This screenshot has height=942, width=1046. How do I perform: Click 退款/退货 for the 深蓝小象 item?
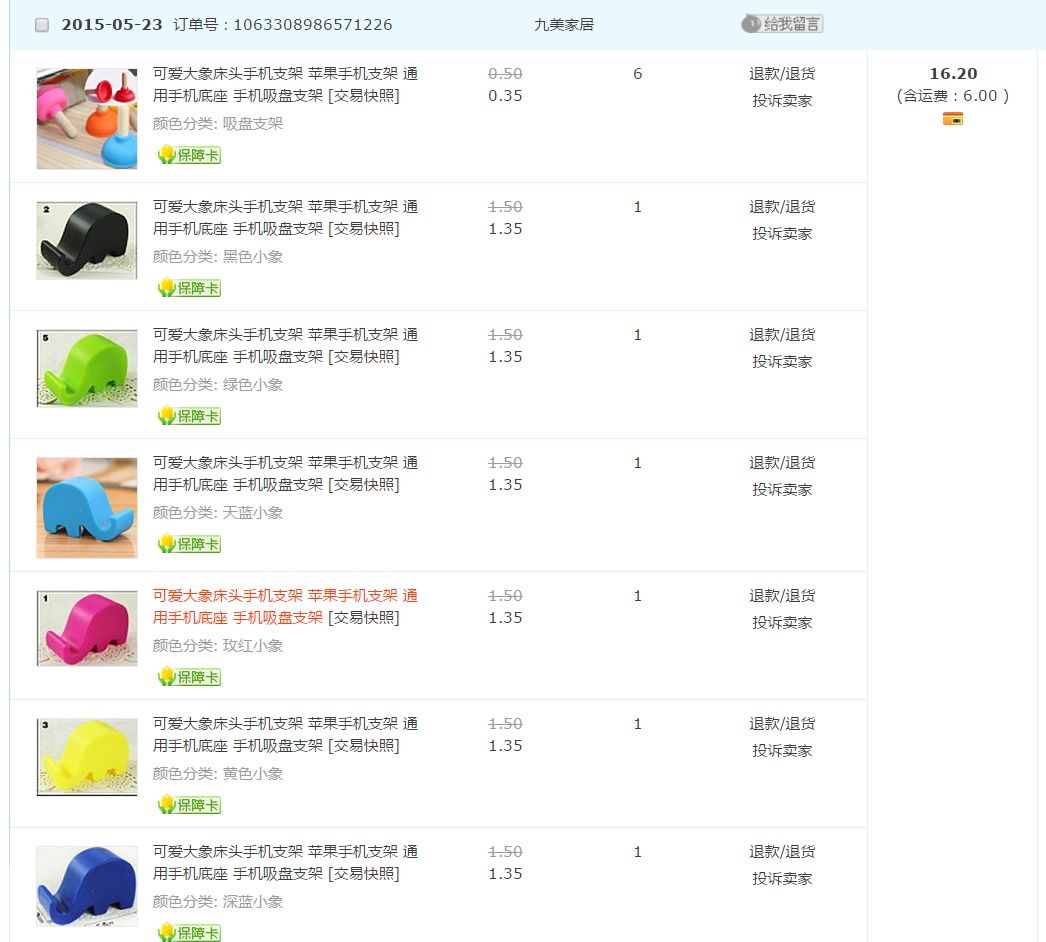(x=782, y=851)
